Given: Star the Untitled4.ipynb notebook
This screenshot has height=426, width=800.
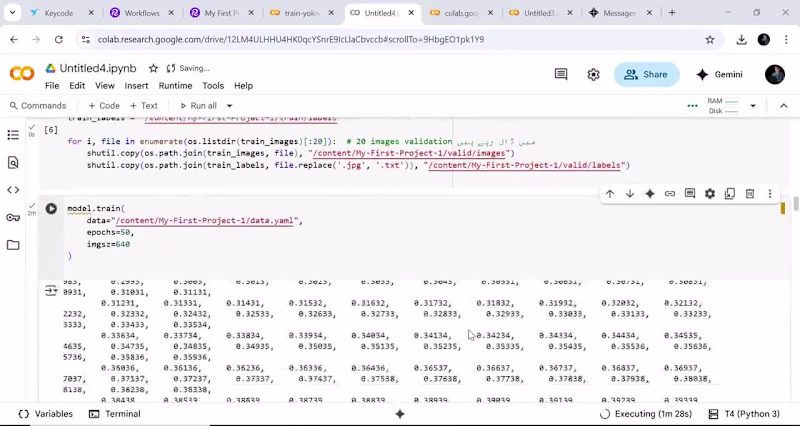Looking at the screenshot, I should click(x=153, y=68).
